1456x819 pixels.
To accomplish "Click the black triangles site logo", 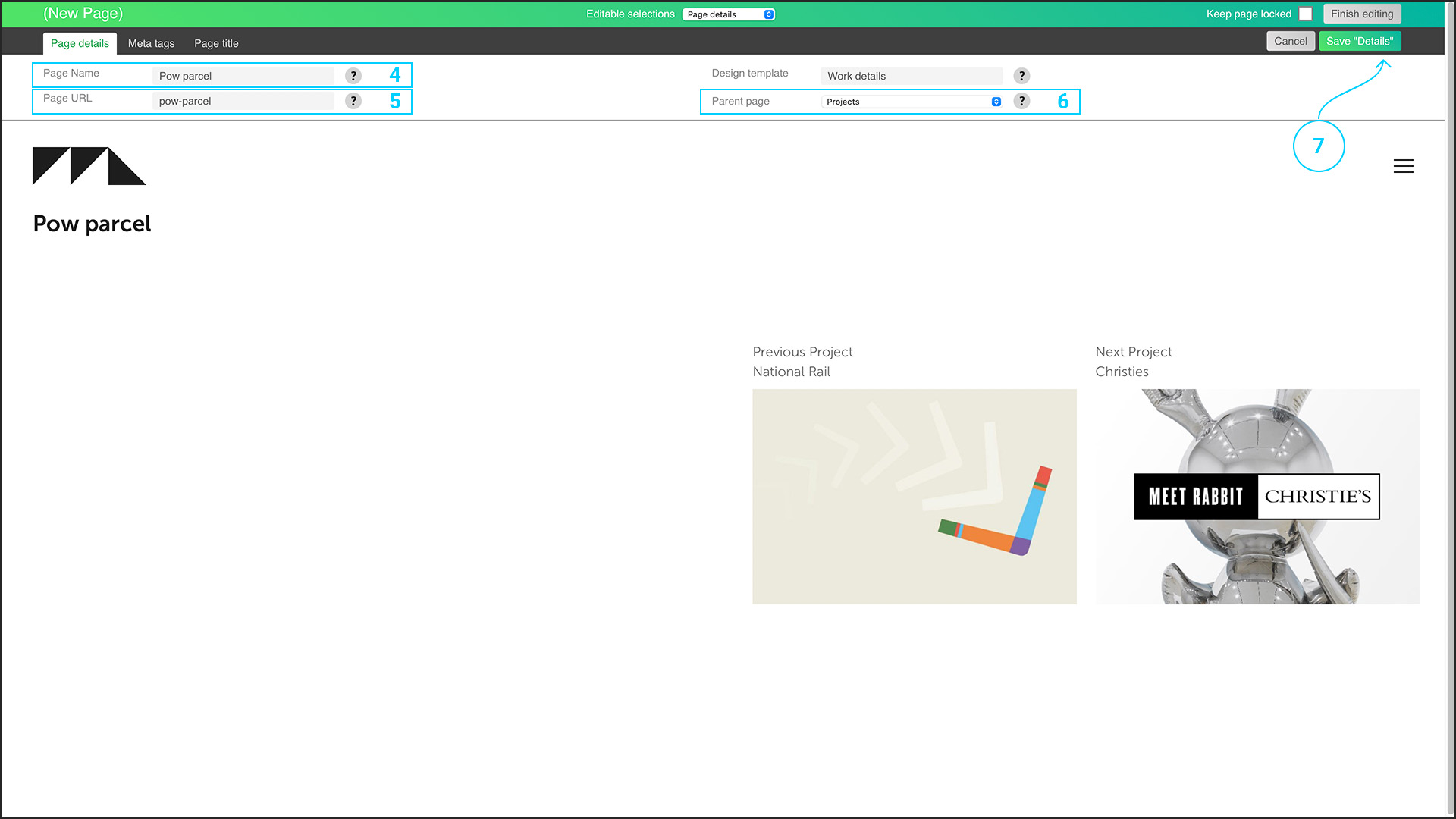I will pyautogui.click(x=89, y=166).
